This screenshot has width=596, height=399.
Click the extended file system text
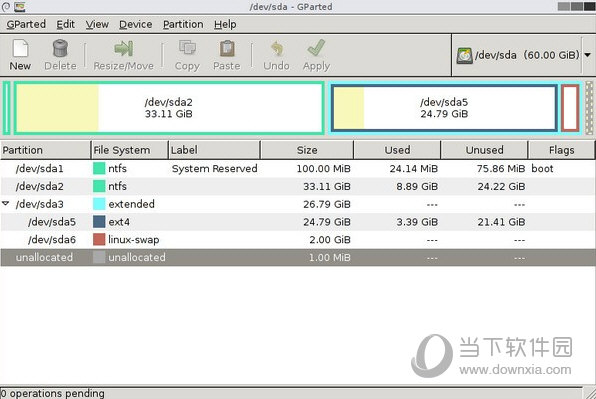(132, 204)
